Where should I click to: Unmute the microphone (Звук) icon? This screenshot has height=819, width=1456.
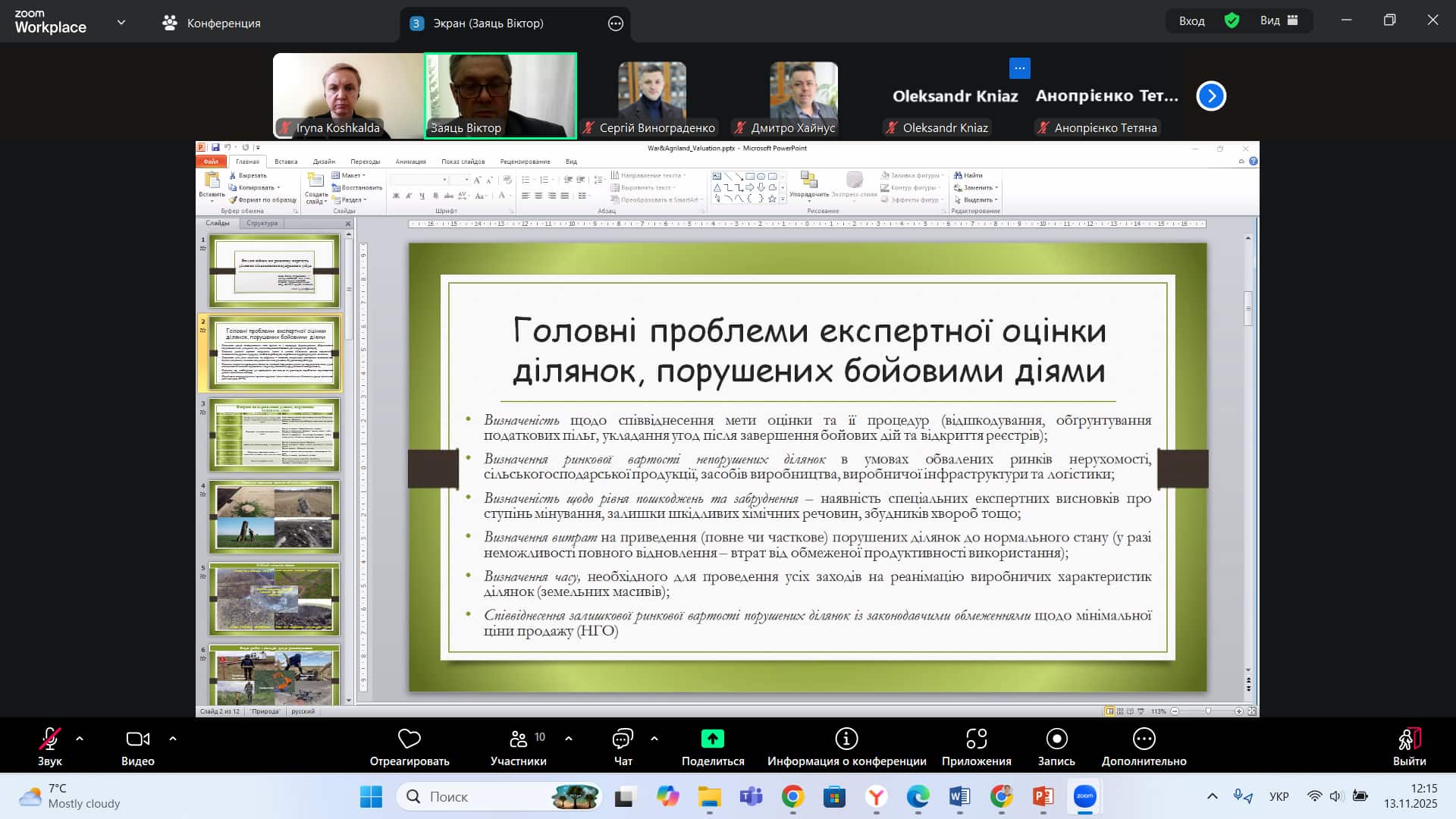tap(49, 739)
